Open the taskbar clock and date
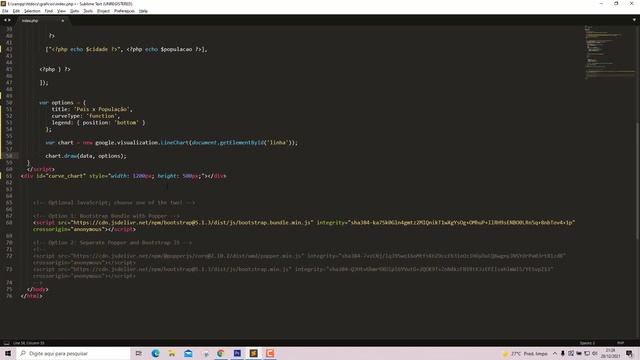The height and width of the screenshot is (360, 640). click(611, 353)
